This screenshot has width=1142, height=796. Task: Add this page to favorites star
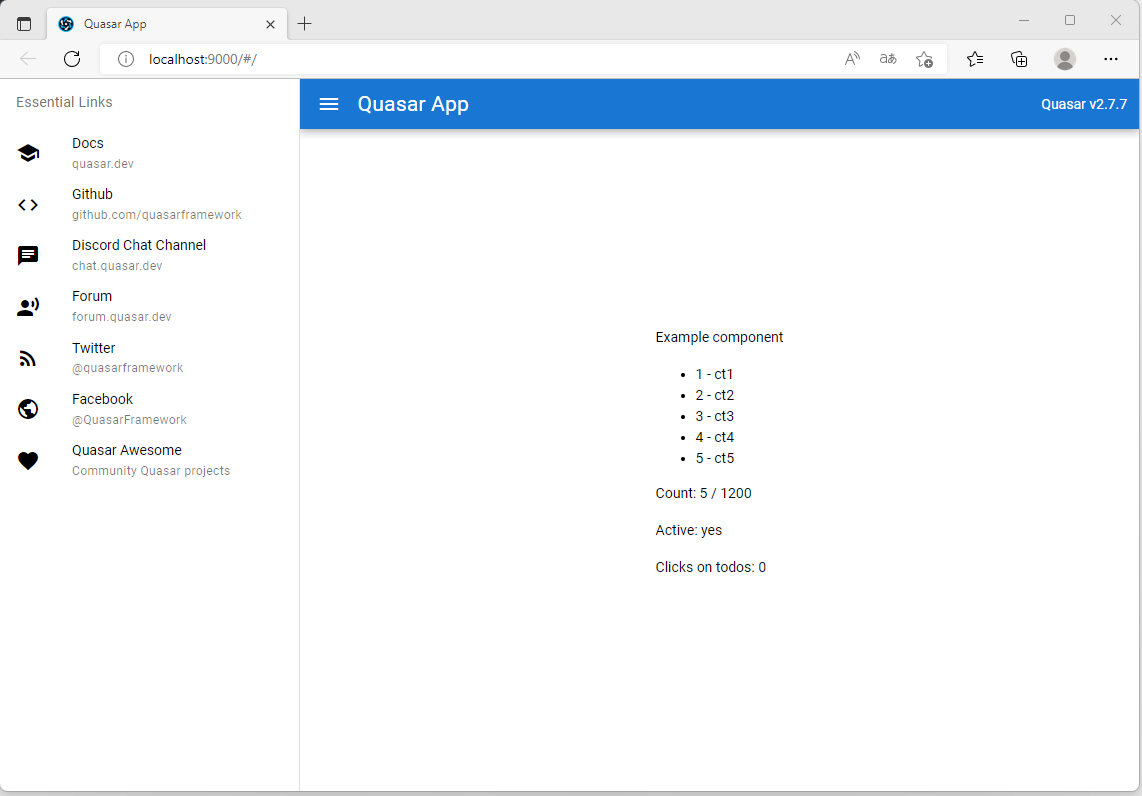(x=924, y=59)
